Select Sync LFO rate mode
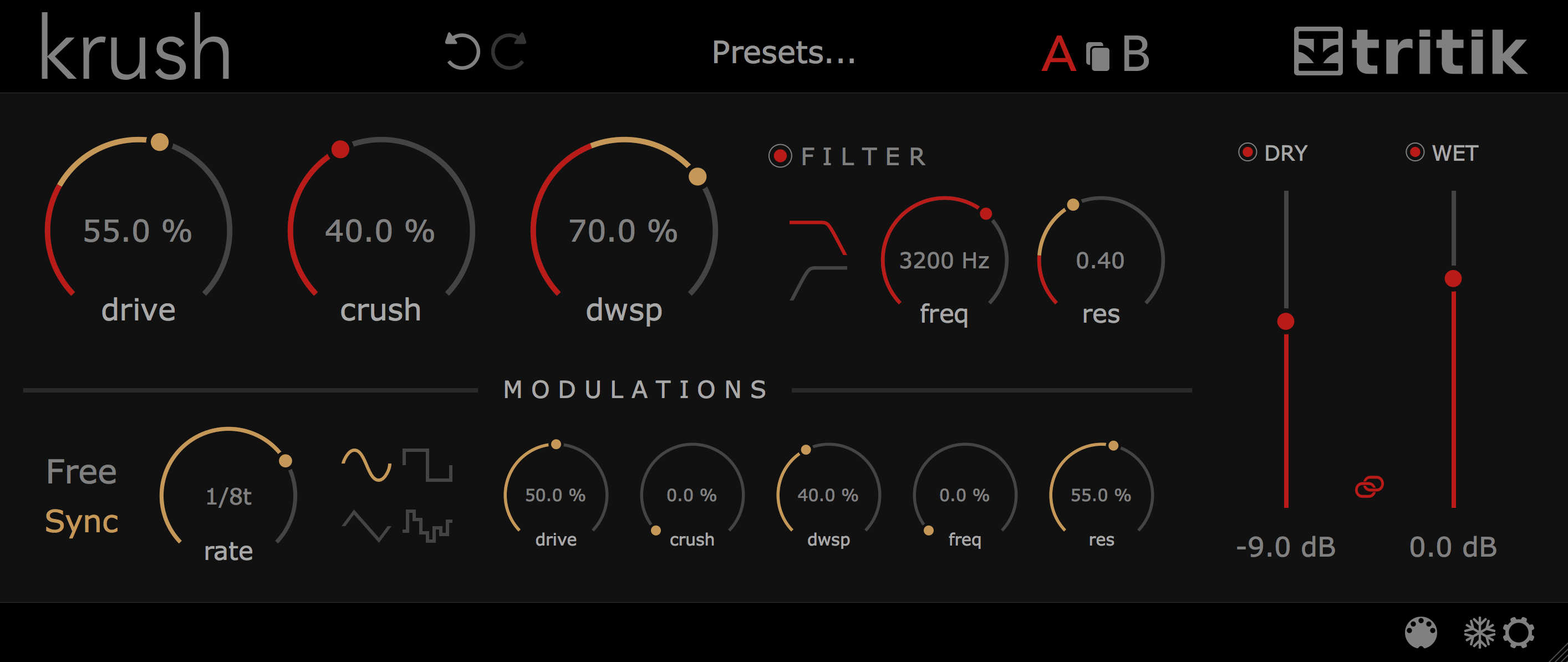 (x=81, y=520)
